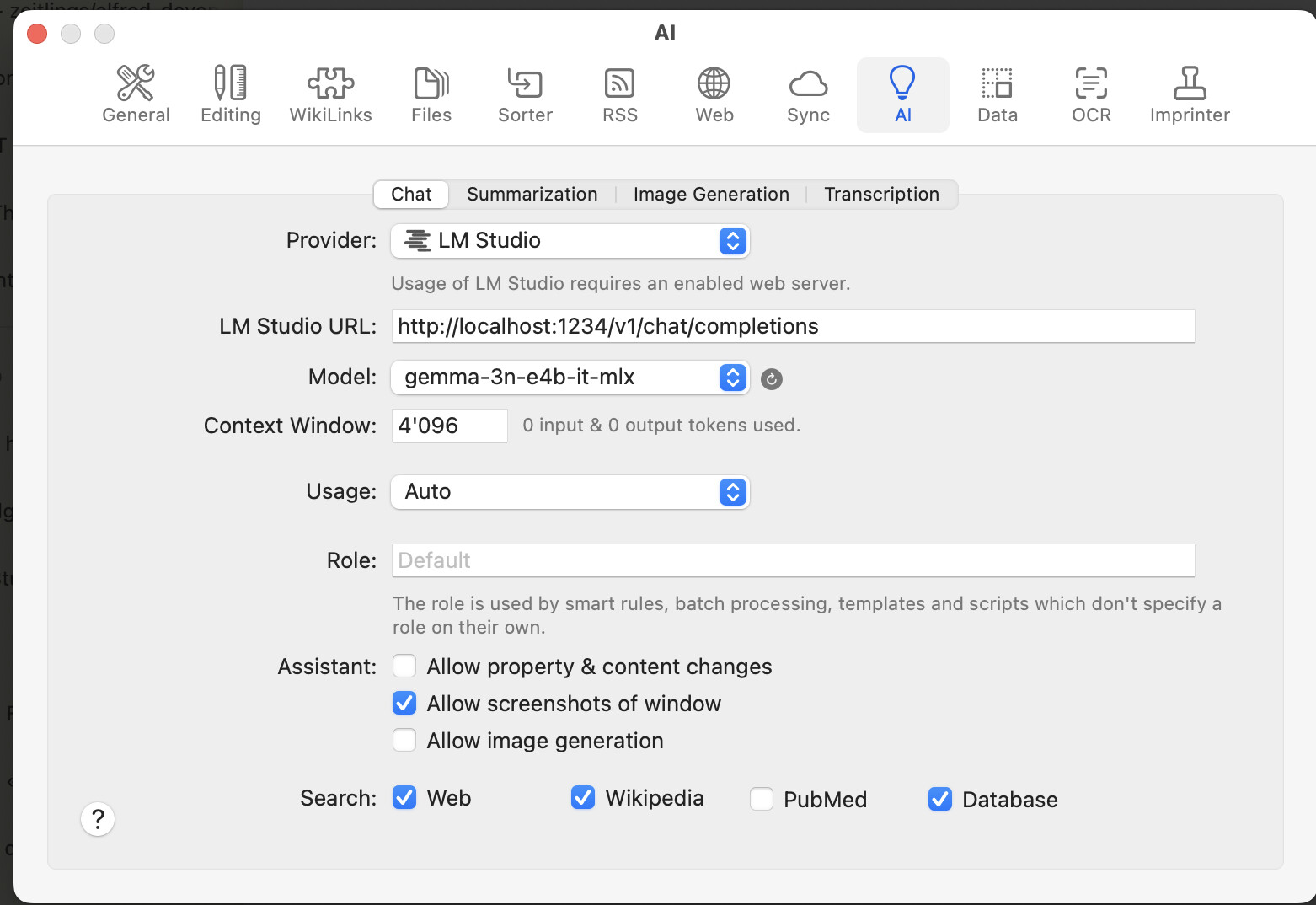
Task: Open the Usage dropdown set to Auto
Action: pyautogui.click(x=570, y=492)
